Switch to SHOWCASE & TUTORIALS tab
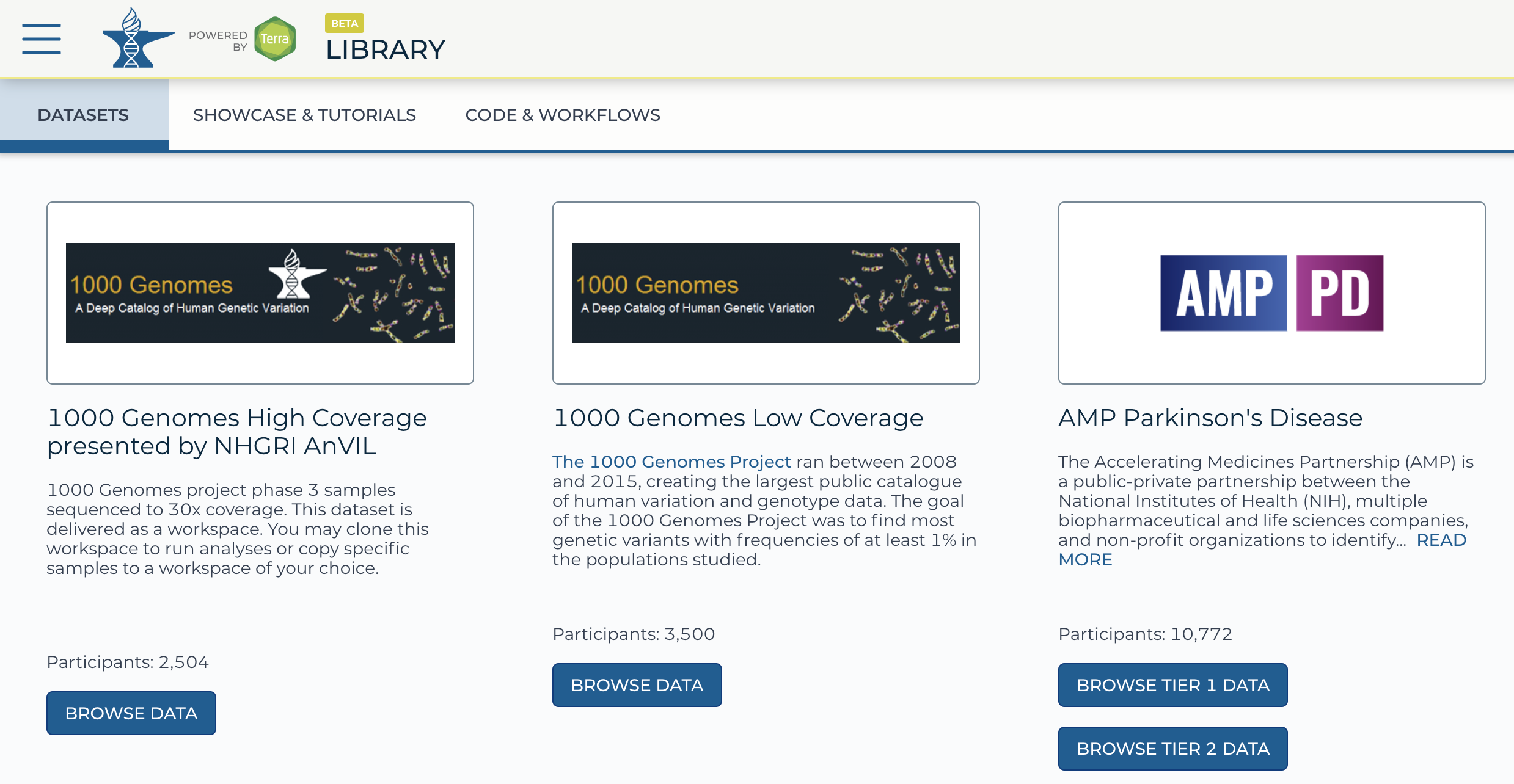This screenshot has width=1514, height=784. pos(304,115)
